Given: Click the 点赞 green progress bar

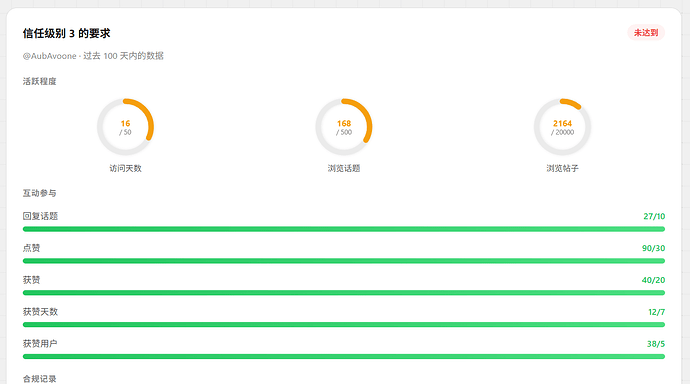Looking at the screenshot, I should pos(344,261).
